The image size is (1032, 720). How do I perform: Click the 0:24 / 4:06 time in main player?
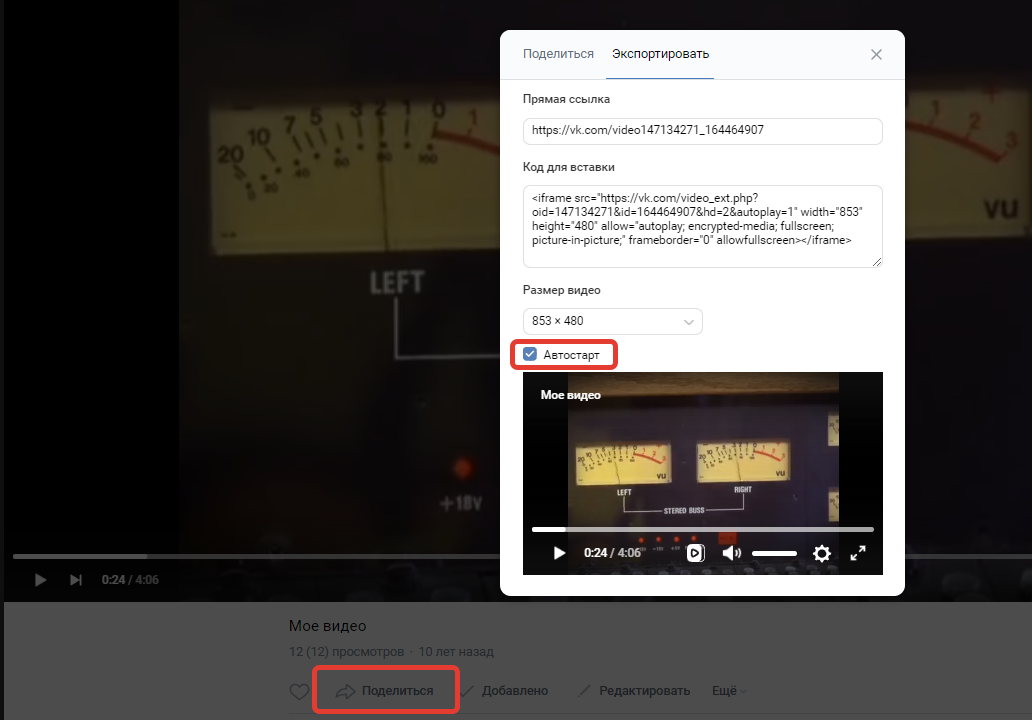130,580
